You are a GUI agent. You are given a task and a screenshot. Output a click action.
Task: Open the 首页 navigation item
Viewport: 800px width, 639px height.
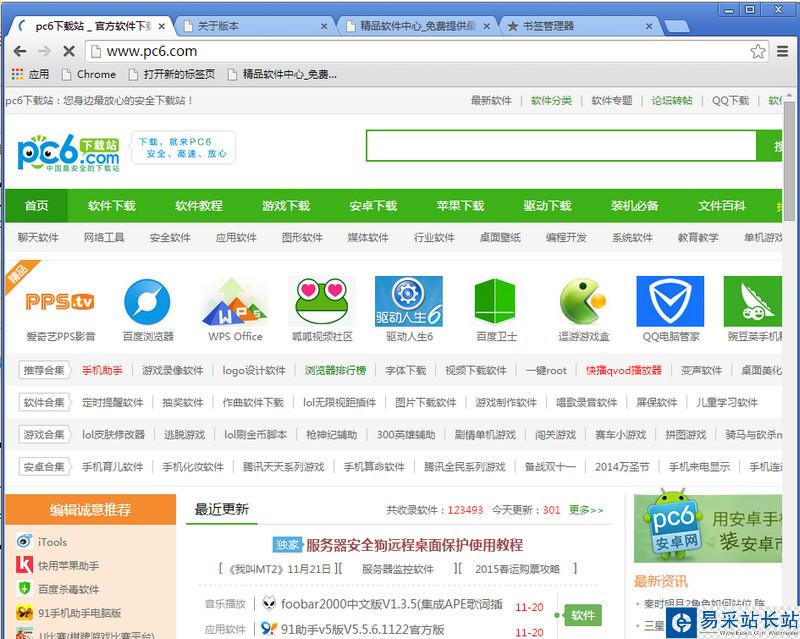[x=36, y=206]
